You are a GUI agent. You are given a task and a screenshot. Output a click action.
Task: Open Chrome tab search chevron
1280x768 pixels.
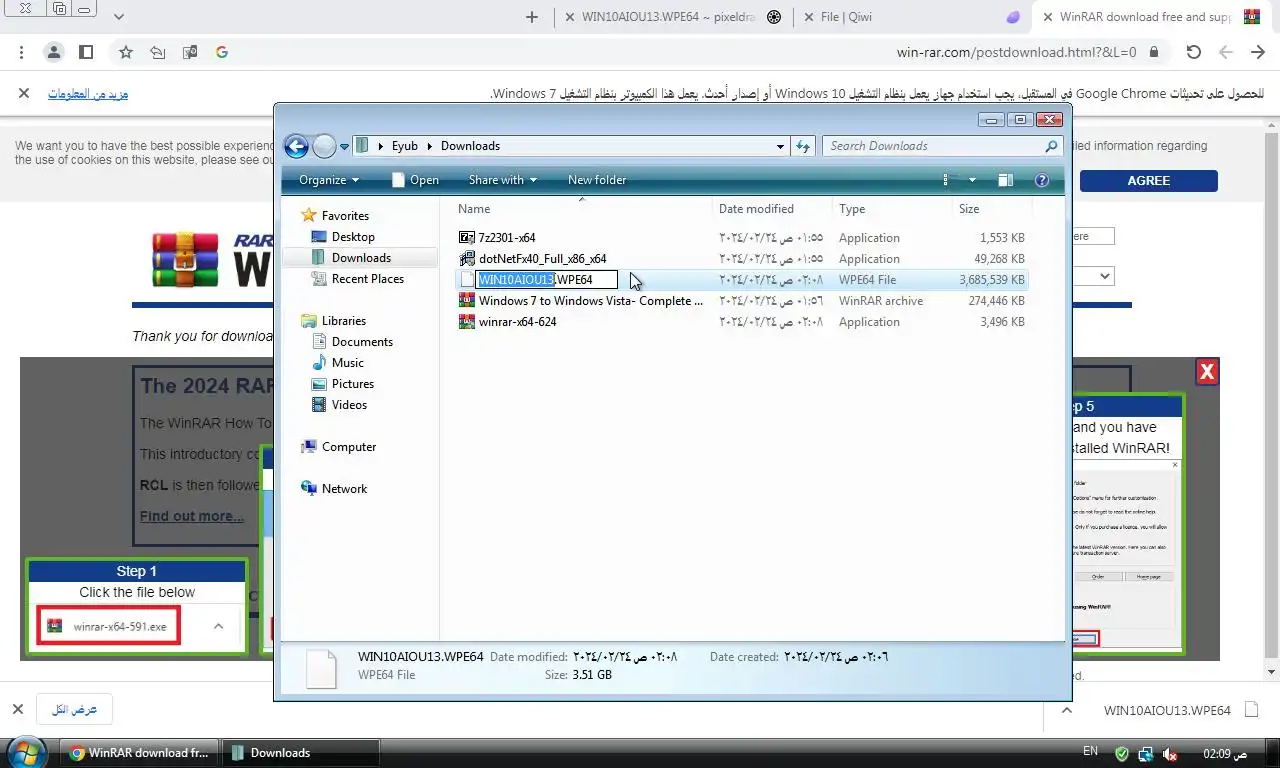[x=119, y=17]
